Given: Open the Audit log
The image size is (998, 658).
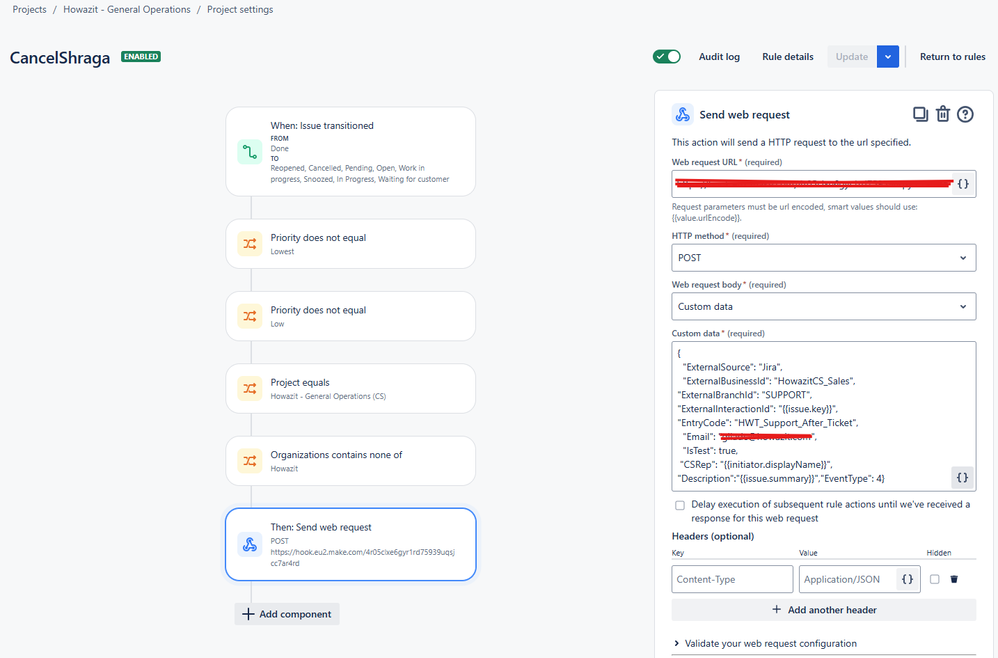Looking at the screenshot, I should [719, 57].
